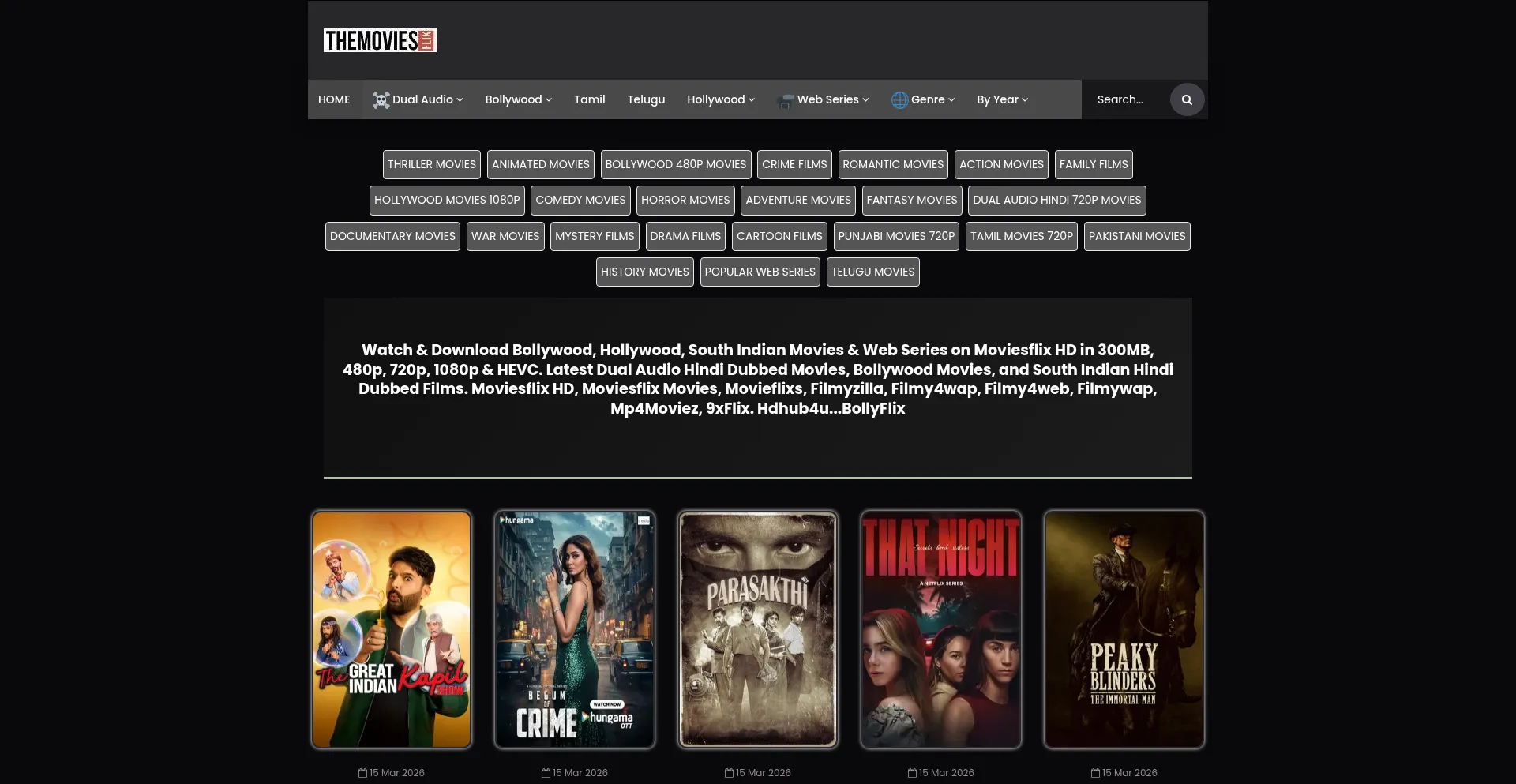Screen dimensions: 1516x784
Task: Open TELUGU MOVIES category
Action: coord(872,272)
